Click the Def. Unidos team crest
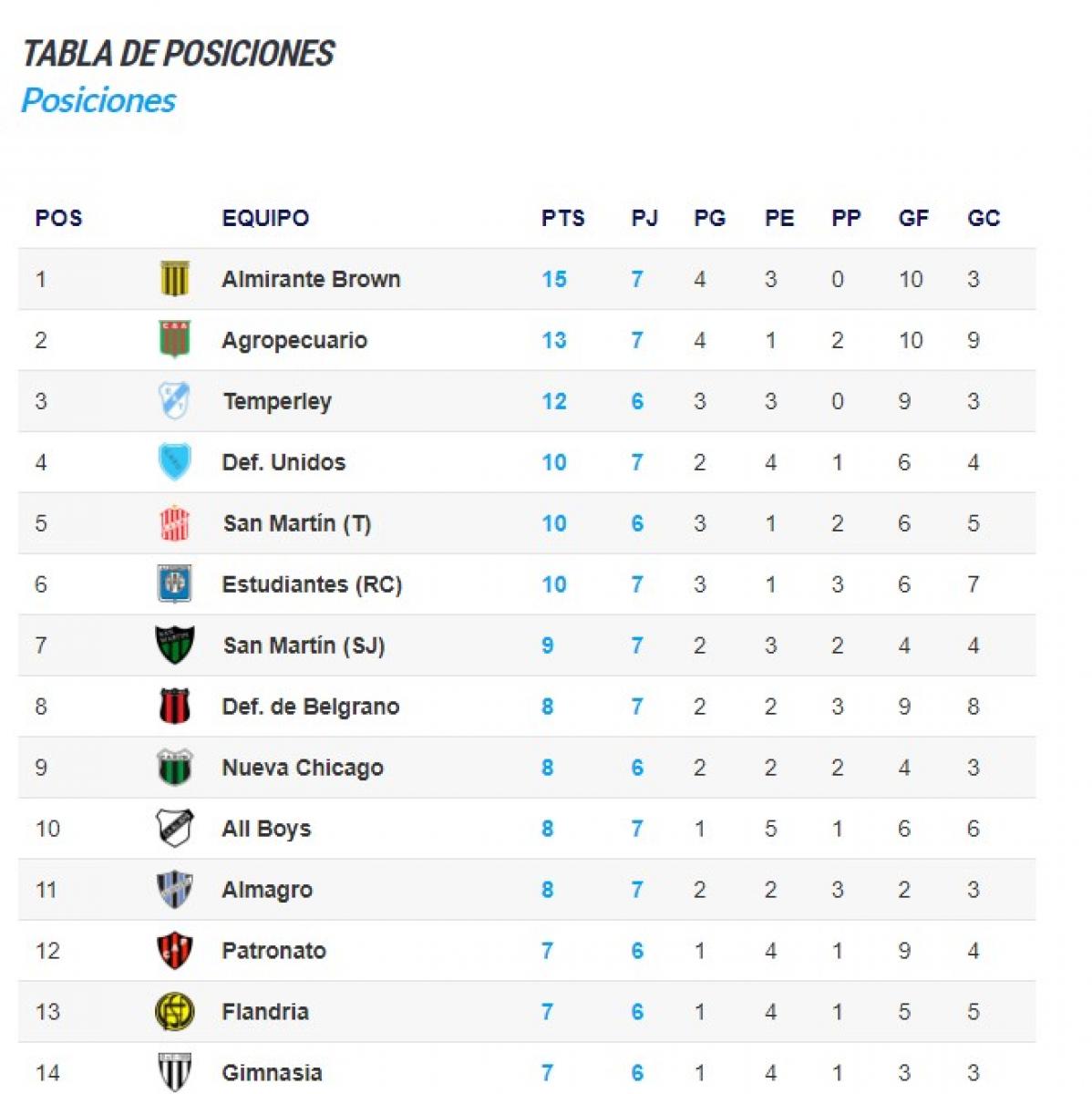The width and height of the screenshot is (1092, 1094). pyautogui.click(x=174, y=462)
